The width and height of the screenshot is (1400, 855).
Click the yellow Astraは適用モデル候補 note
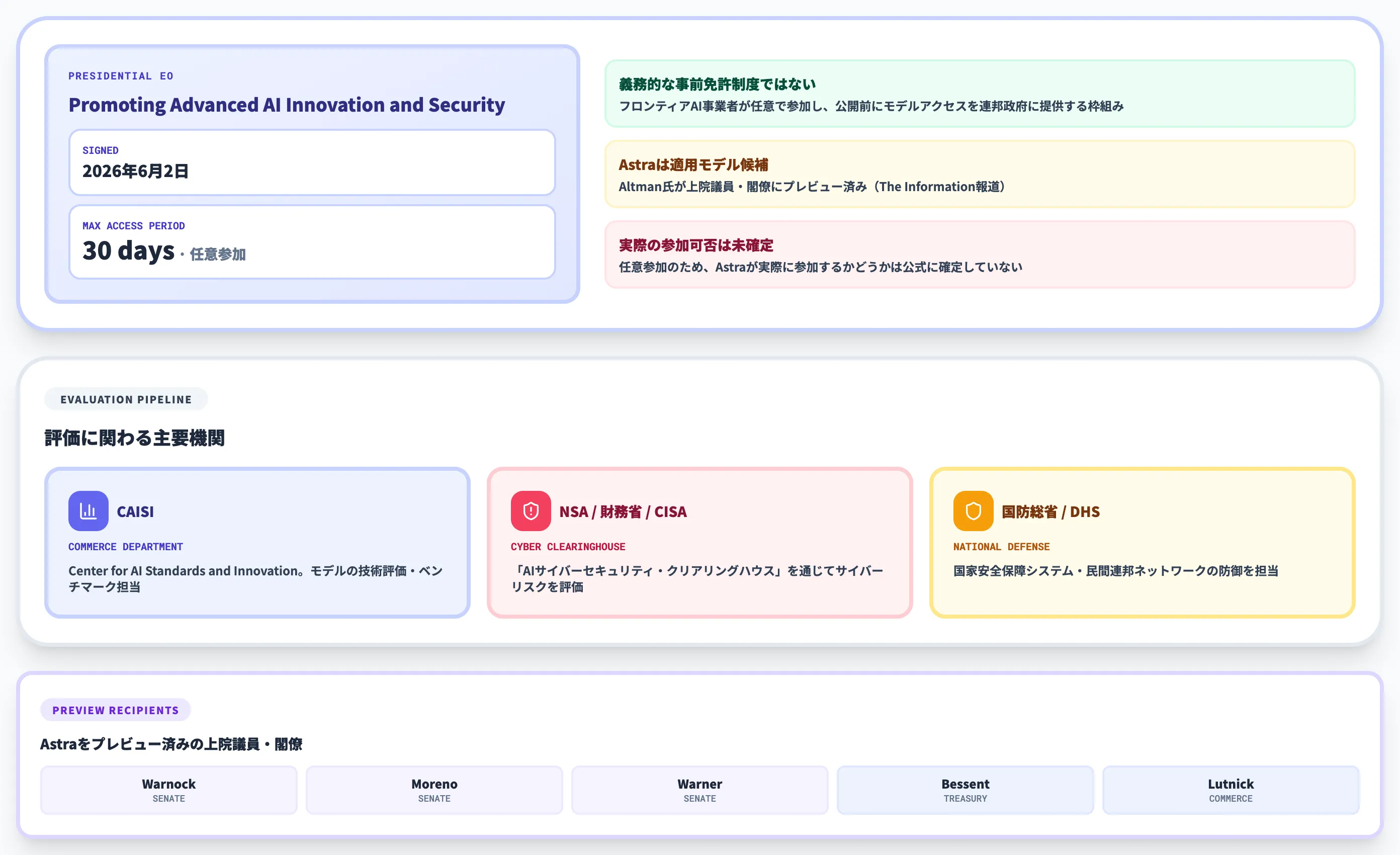pyautogui.click(x=980, y=174)
